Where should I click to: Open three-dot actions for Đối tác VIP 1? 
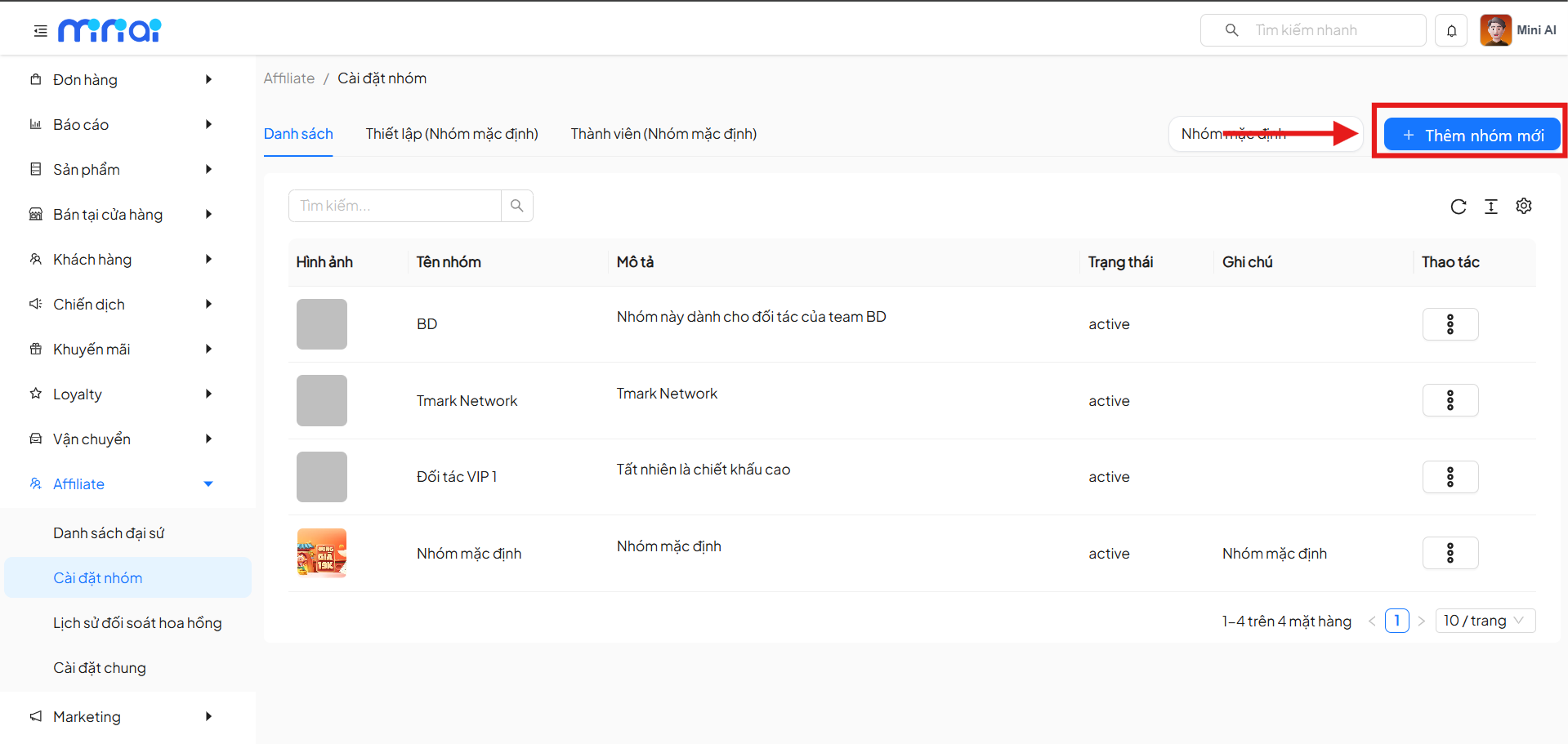[x=1450, y=477]
